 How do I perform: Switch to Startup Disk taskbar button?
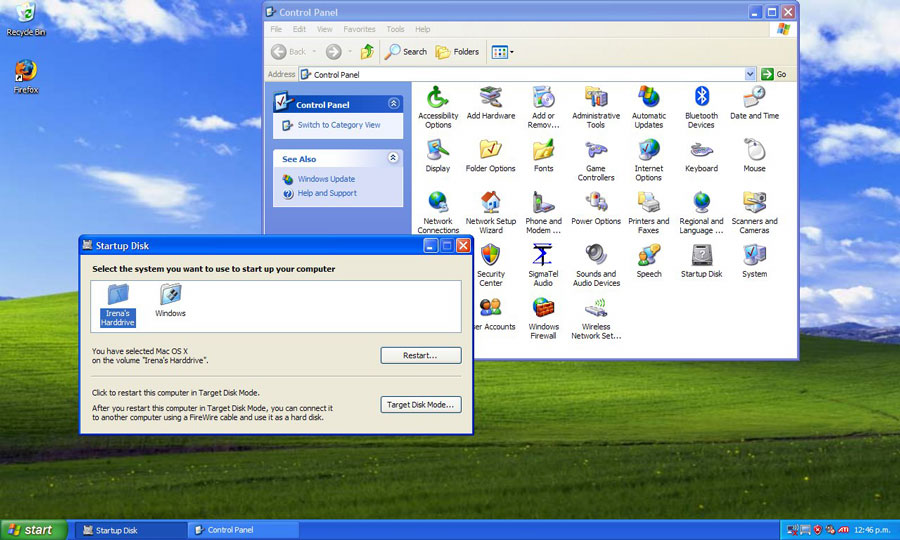point(131,530)
